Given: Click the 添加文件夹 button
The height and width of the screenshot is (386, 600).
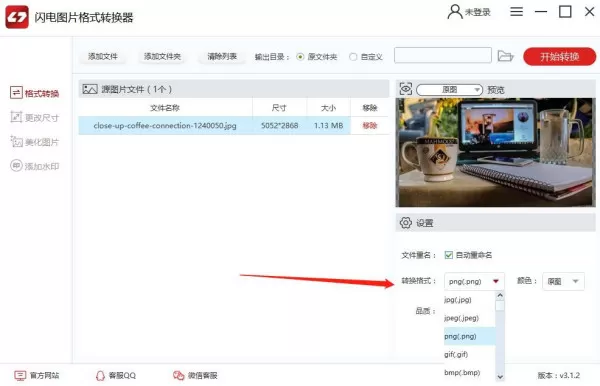Looking at the screenshot, I should click(162, 57).
